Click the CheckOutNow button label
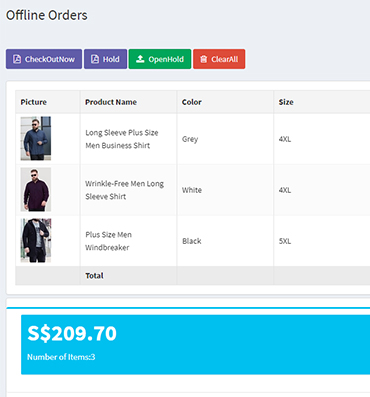This screenshot has height=397, width=370. (x=50, y=59)
